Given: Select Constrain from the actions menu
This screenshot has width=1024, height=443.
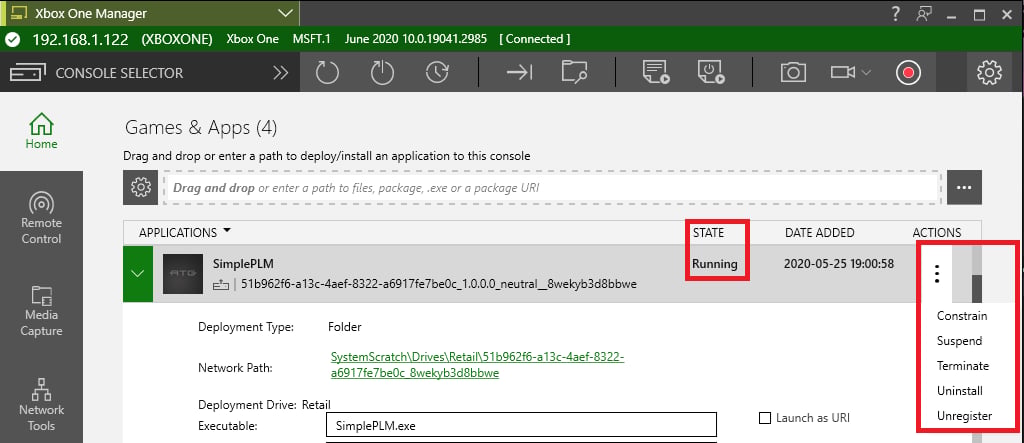Looking at the screenshot, I should click(x=962, y=316).
